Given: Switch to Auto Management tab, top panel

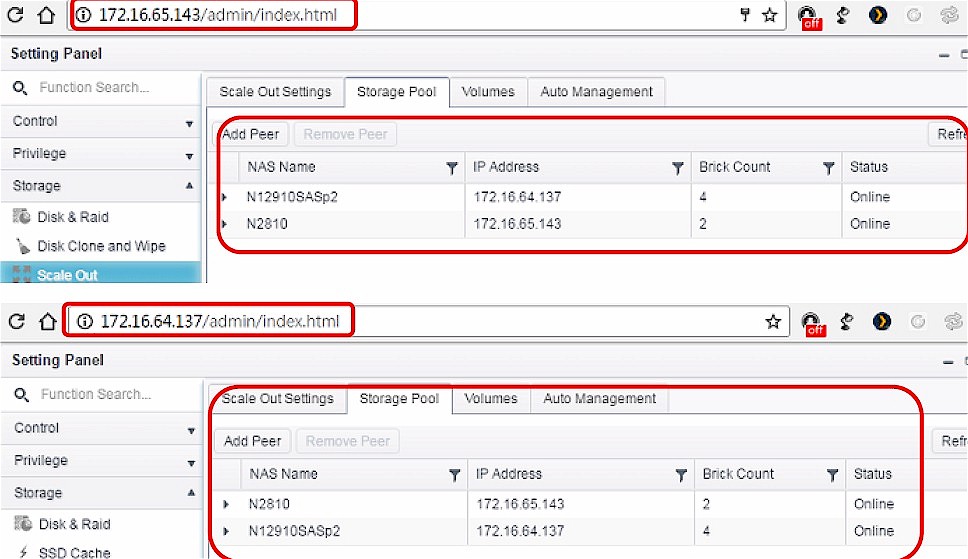Looking at the screenshot, I should [596, 92].
